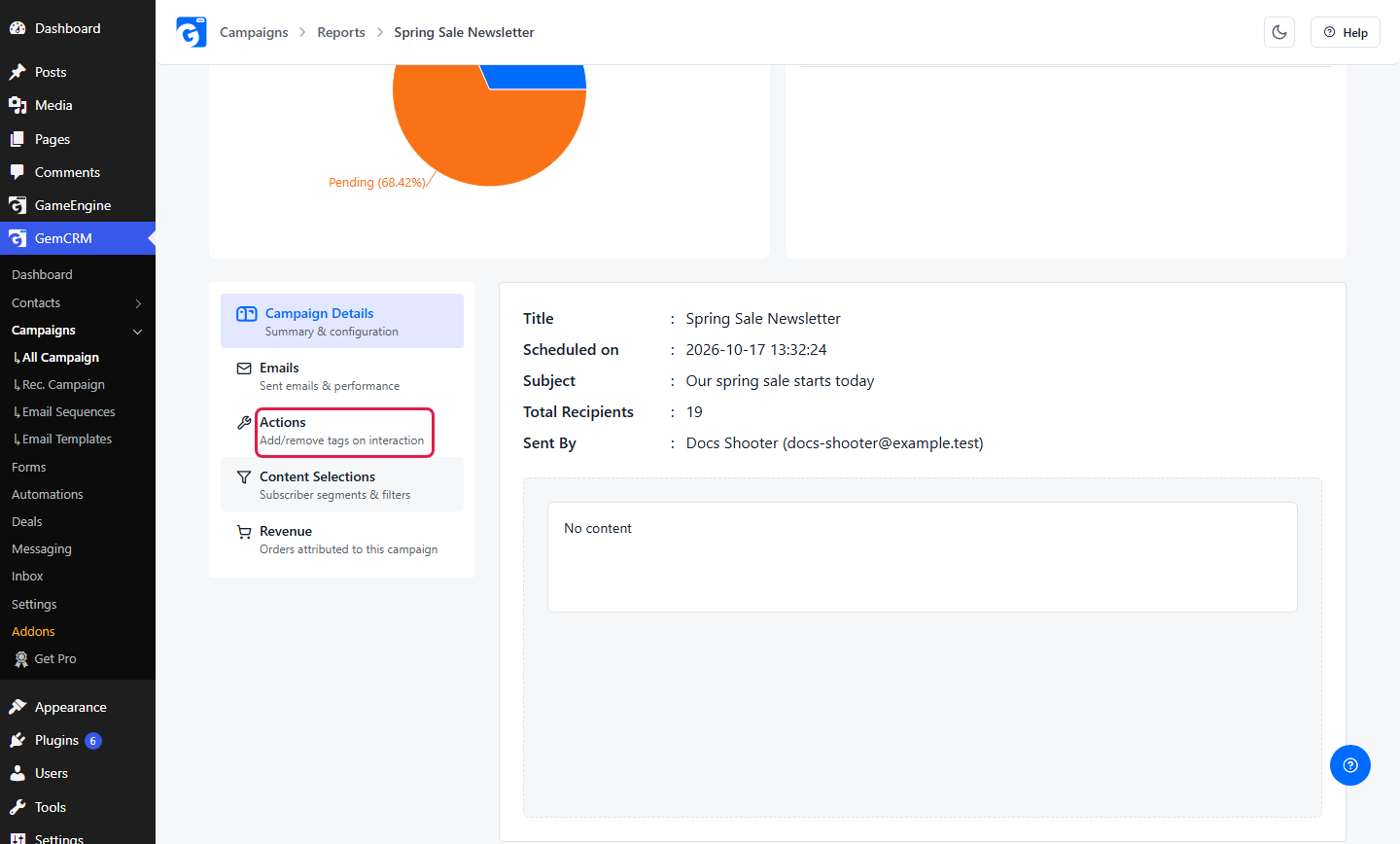The height and width of the screenshot is (844, 1400).
Task: Toggle dark mode moon icon
Action: (1279, 32)
